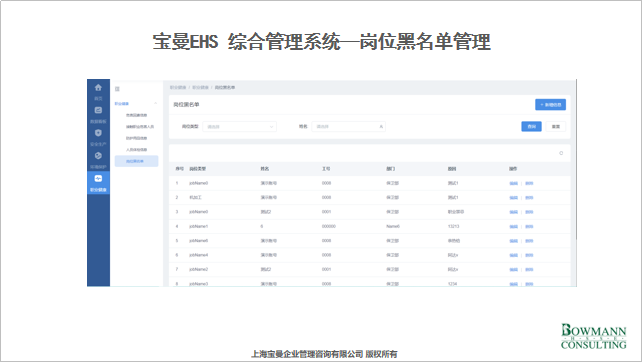Click edit link for the 机加工 row
Image resolution: width=643 pixels, height=363 pixels.
513,198
